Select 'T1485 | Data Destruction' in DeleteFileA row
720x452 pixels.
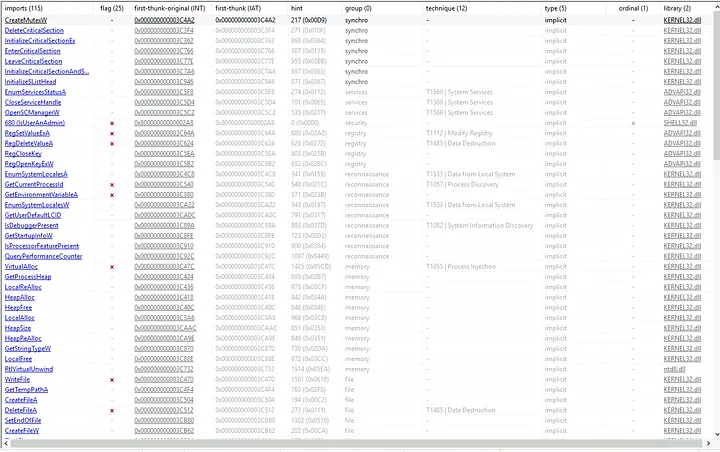[461, 410]
